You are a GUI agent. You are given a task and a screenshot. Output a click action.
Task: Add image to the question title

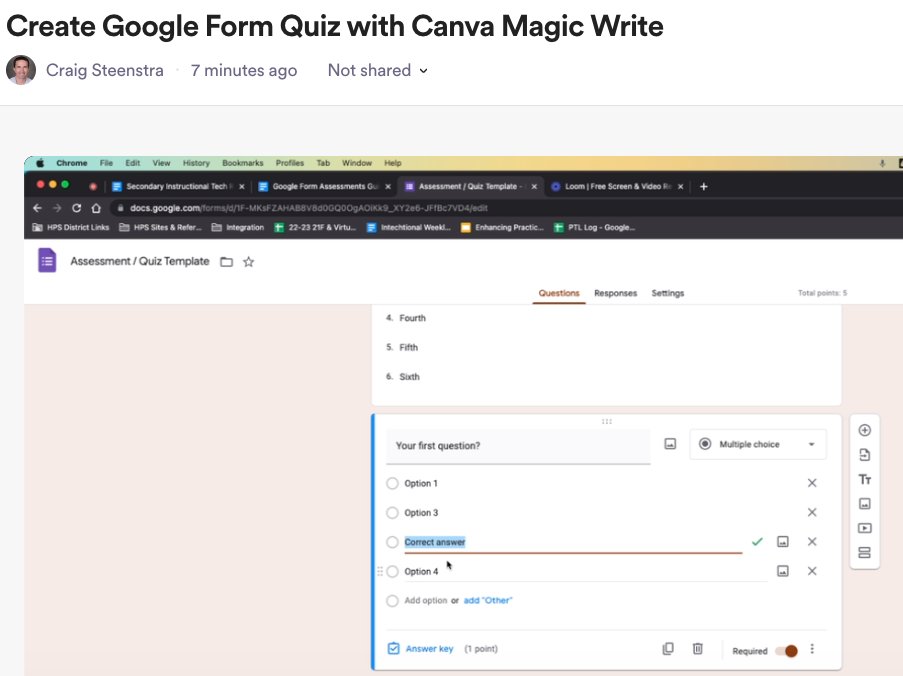670,444
